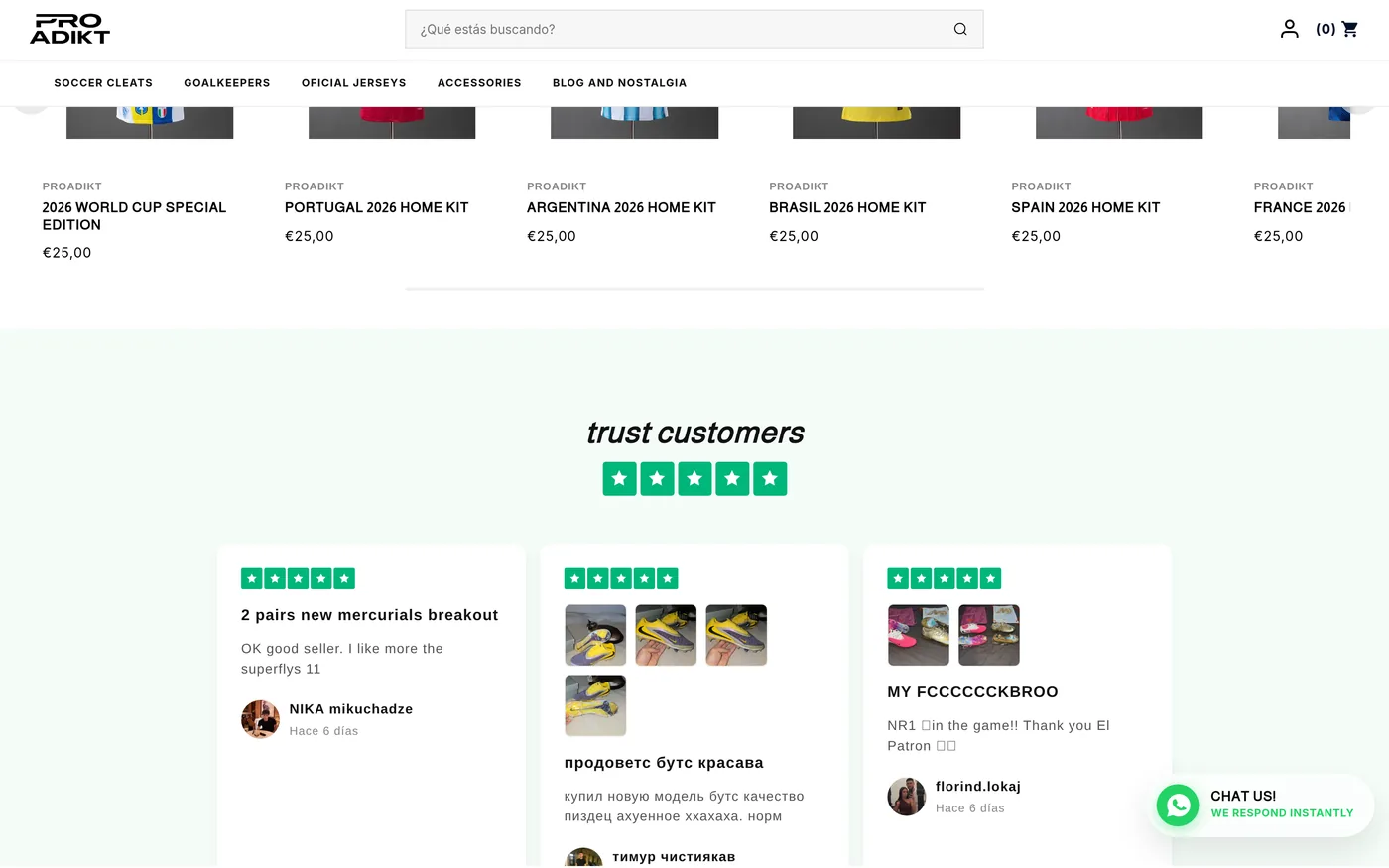Click the product carousel scroll bar

point(694,289)
